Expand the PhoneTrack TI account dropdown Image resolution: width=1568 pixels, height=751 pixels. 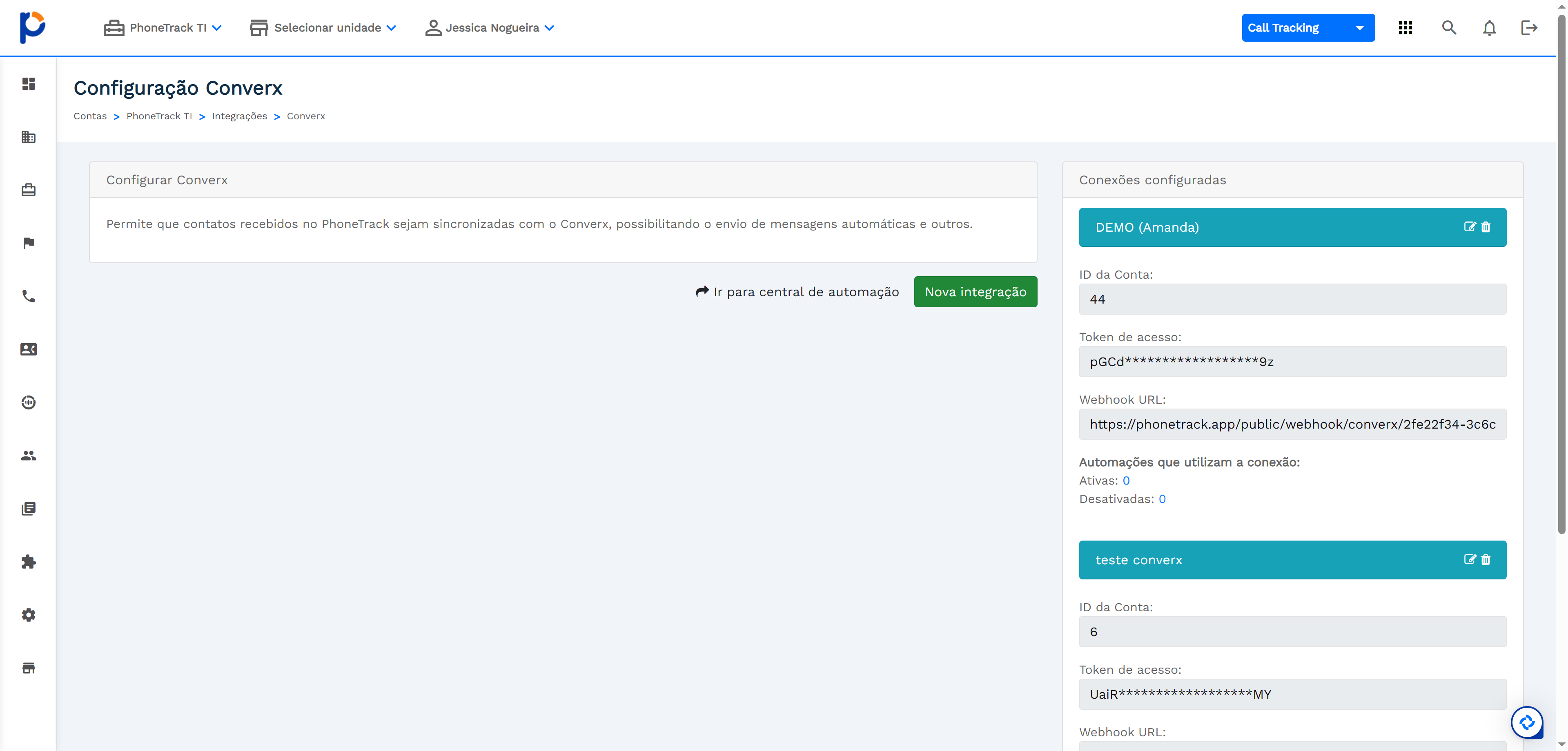[x=163, y=28]
